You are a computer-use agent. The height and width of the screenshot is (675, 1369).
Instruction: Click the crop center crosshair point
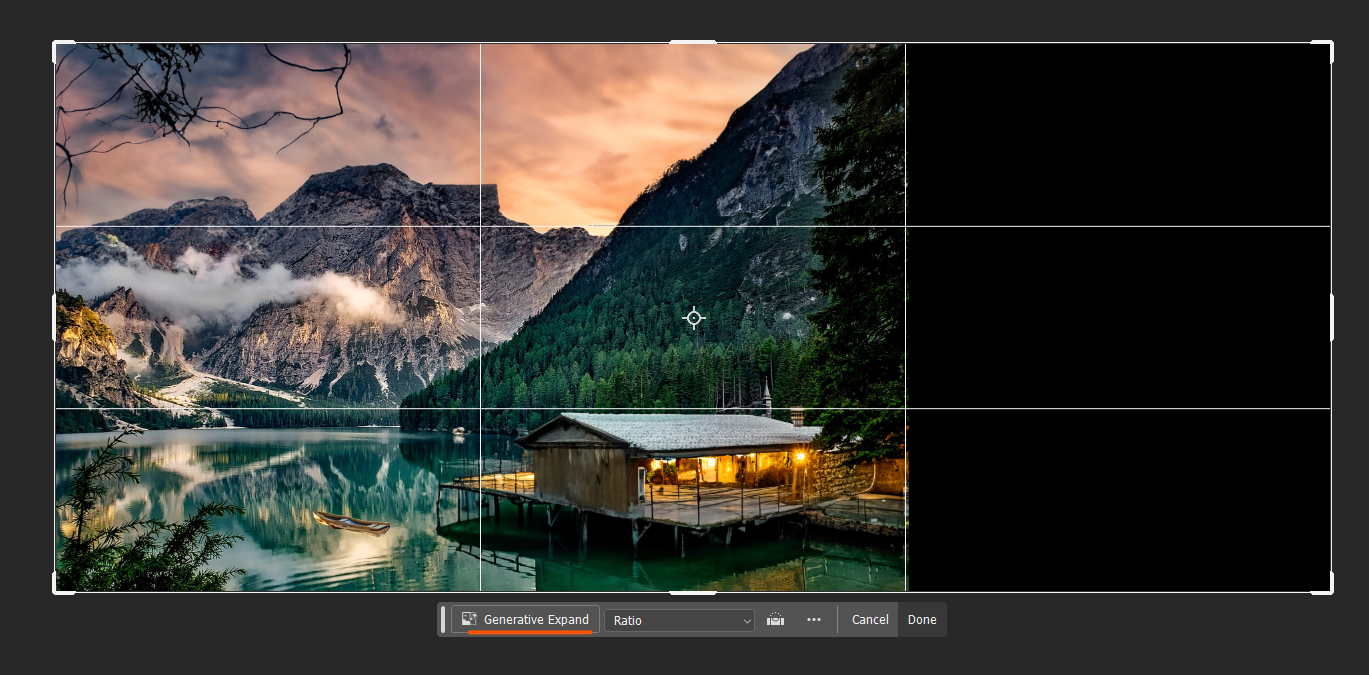click(693, 318)
